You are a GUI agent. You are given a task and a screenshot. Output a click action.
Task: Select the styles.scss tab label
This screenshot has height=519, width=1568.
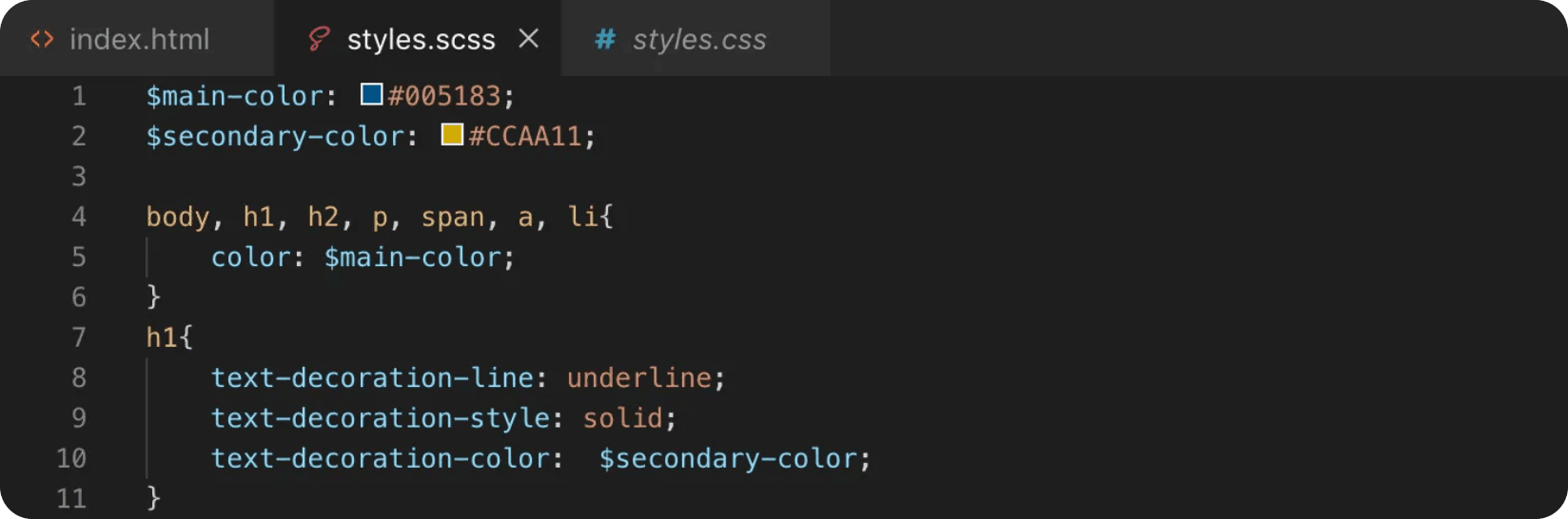pyautogui.click(x=421, y=40)
